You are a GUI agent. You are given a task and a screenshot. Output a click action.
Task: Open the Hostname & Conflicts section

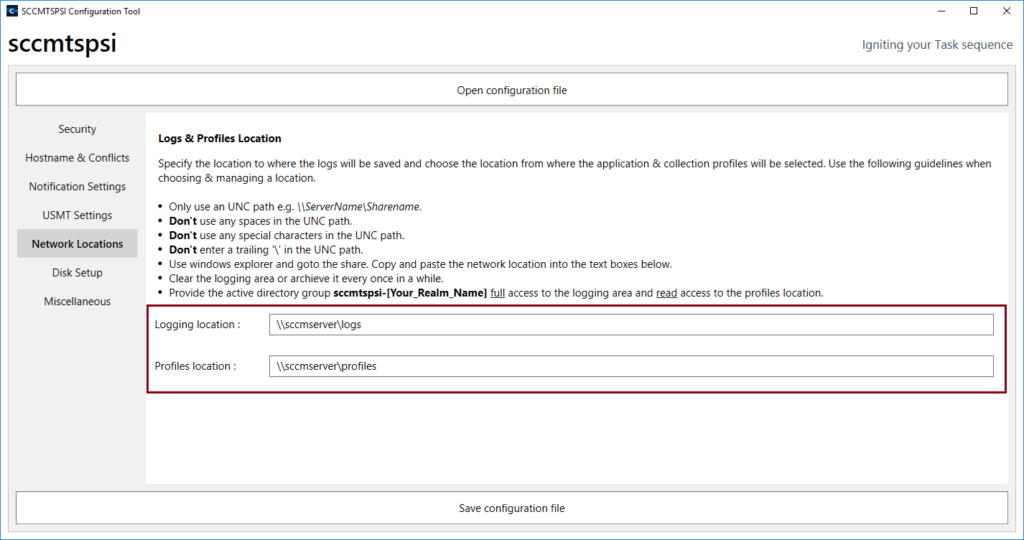coord(77,158)
